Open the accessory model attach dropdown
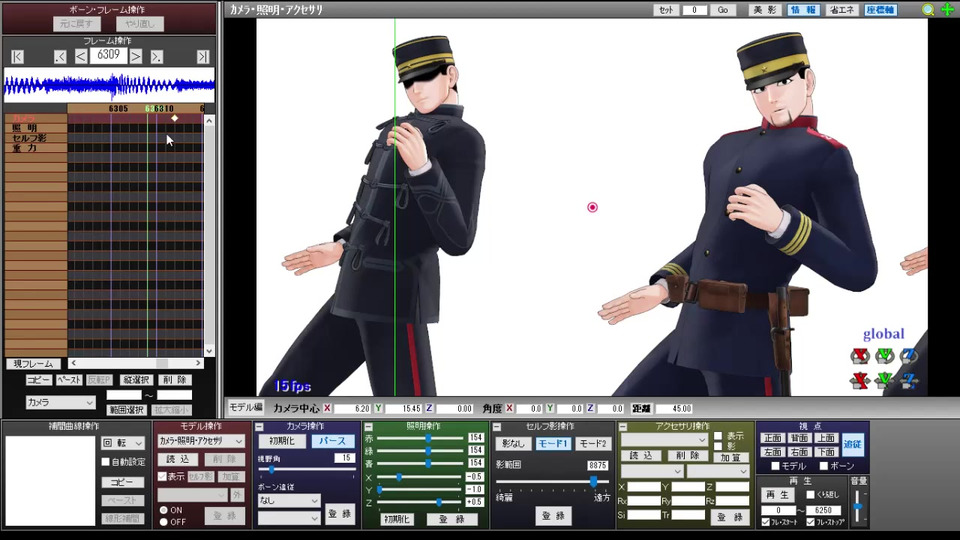960x540 pixels. [x=651, y=471]
